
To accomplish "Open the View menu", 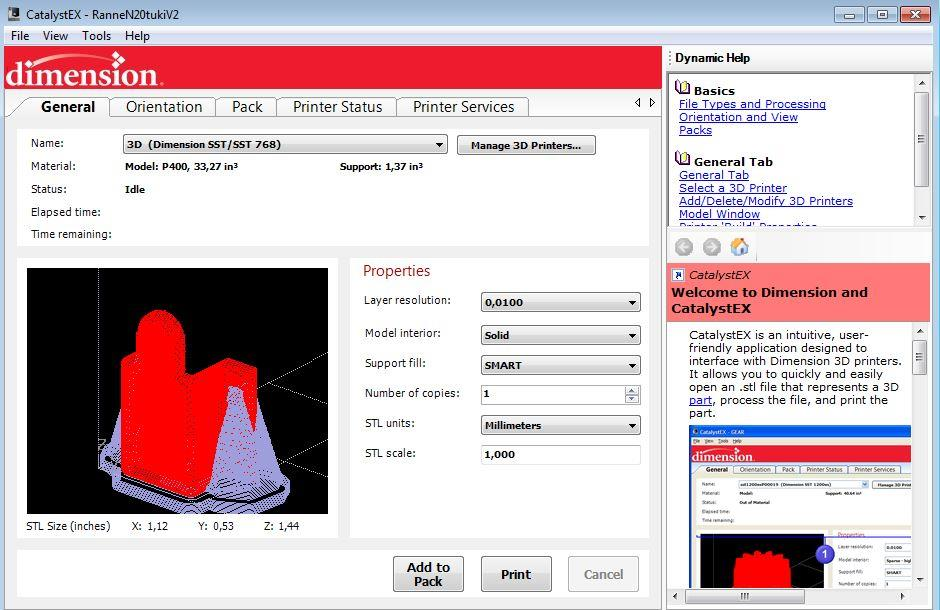I will point(55,36).
